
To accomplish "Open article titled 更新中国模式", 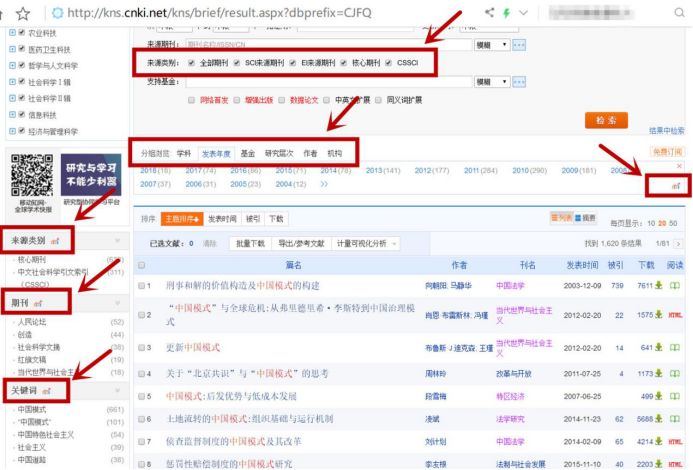I will click(193, 348).
